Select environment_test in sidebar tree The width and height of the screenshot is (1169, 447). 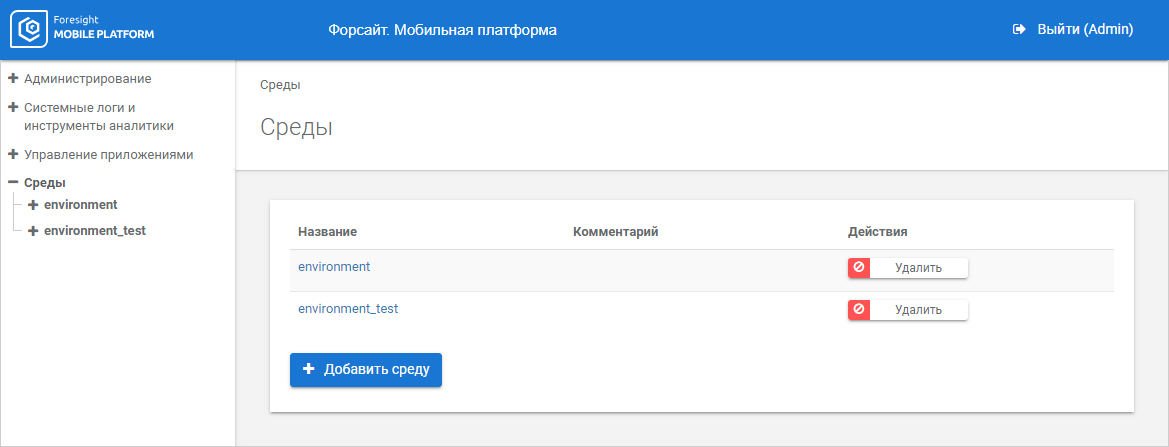pyautogui.click(x=95, y=231)
